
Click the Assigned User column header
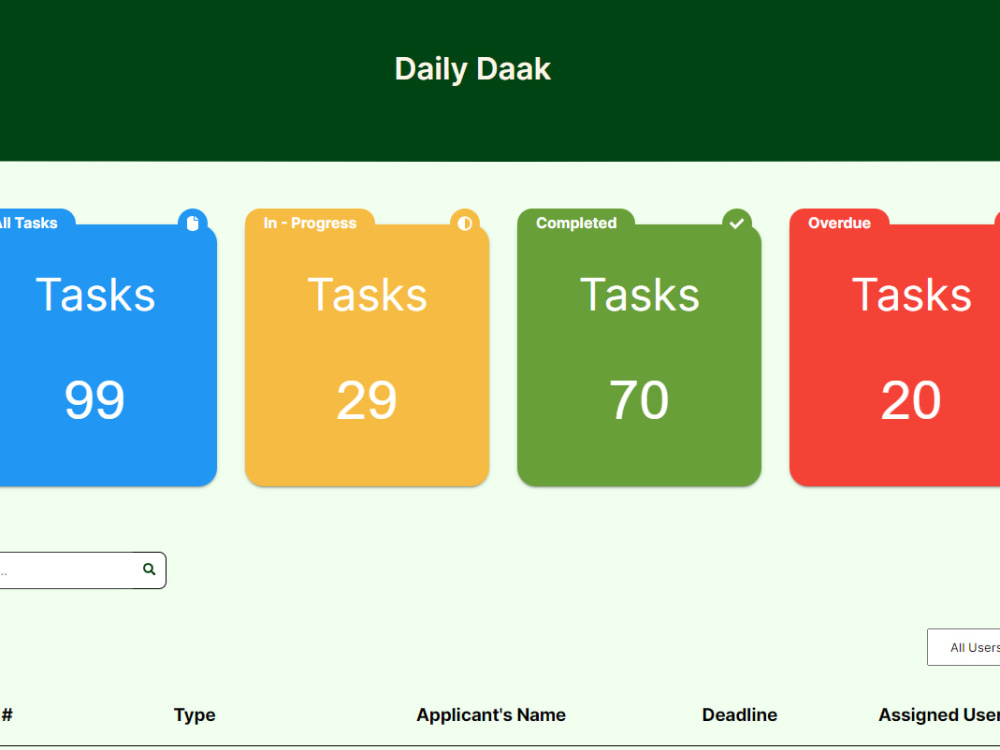click(939, 715)
